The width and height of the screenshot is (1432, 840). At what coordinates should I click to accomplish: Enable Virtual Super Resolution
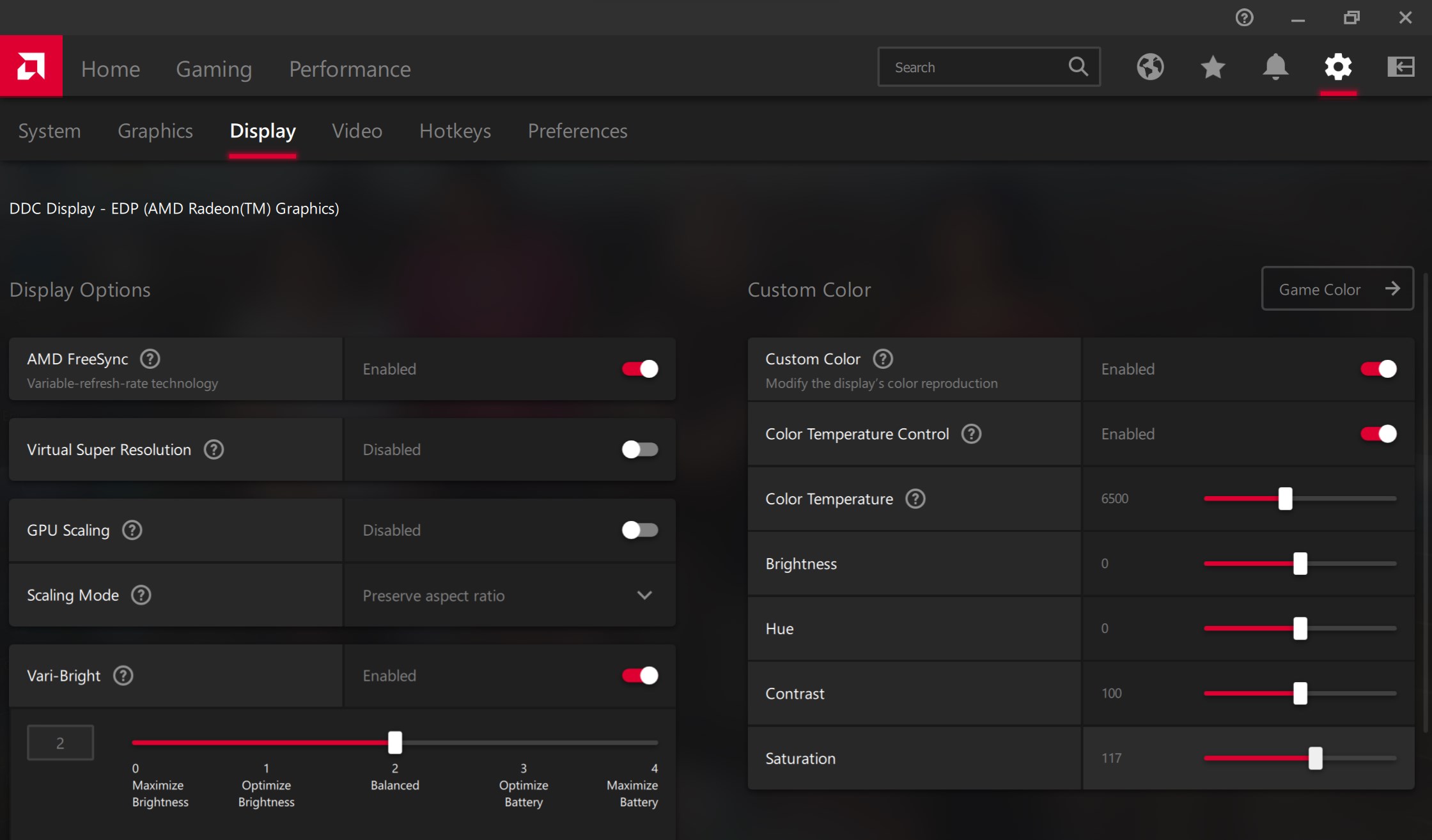coord(640,449)
